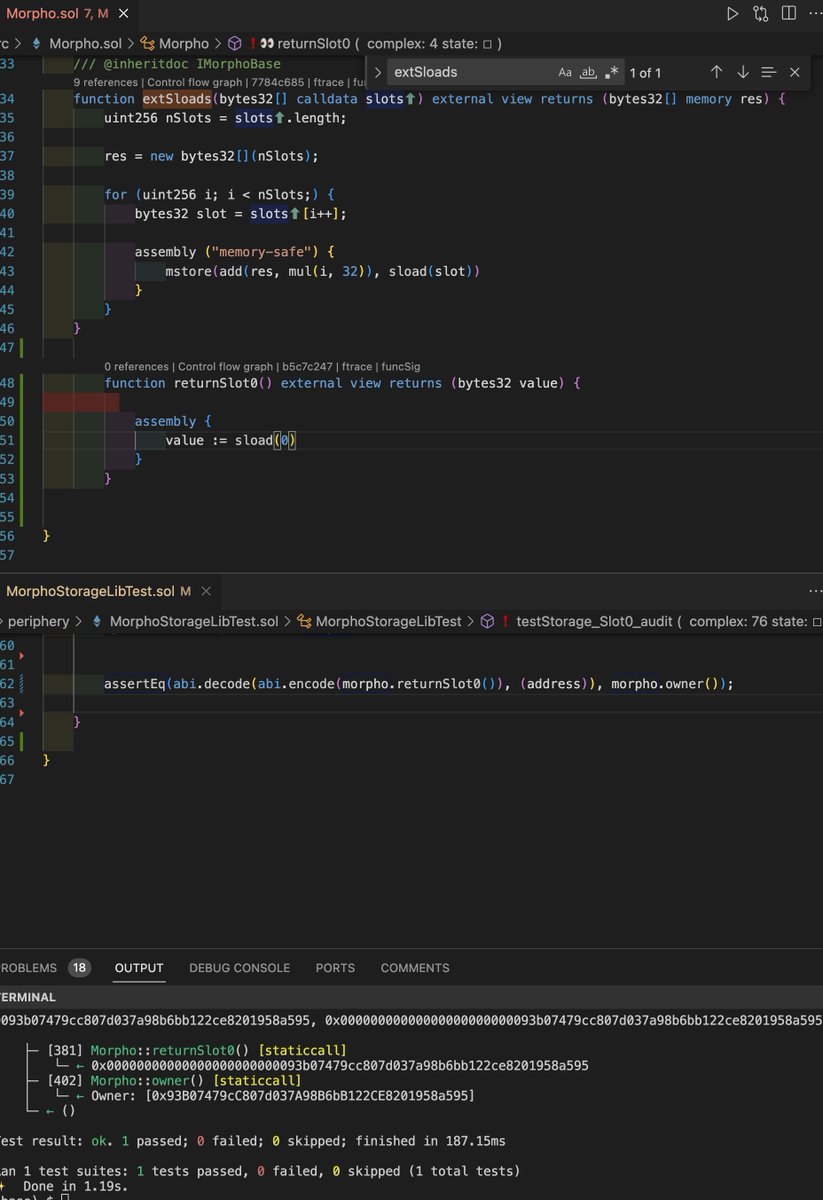Close the find widget

795,72
